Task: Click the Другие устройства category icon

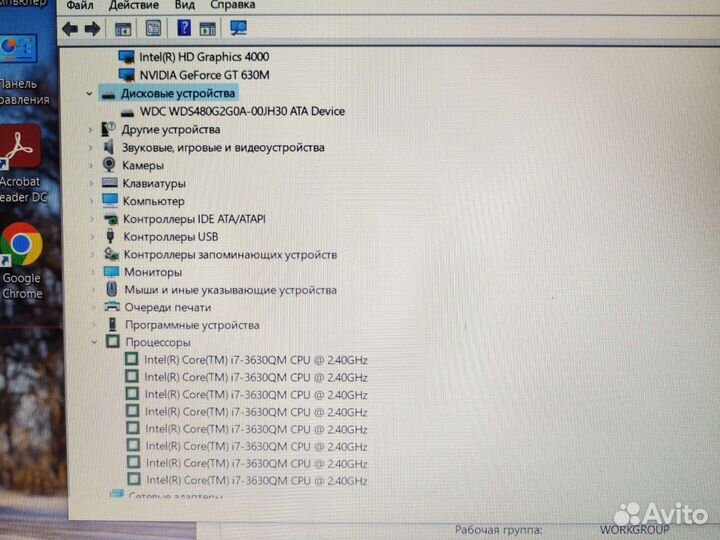Action: [108, 129]
